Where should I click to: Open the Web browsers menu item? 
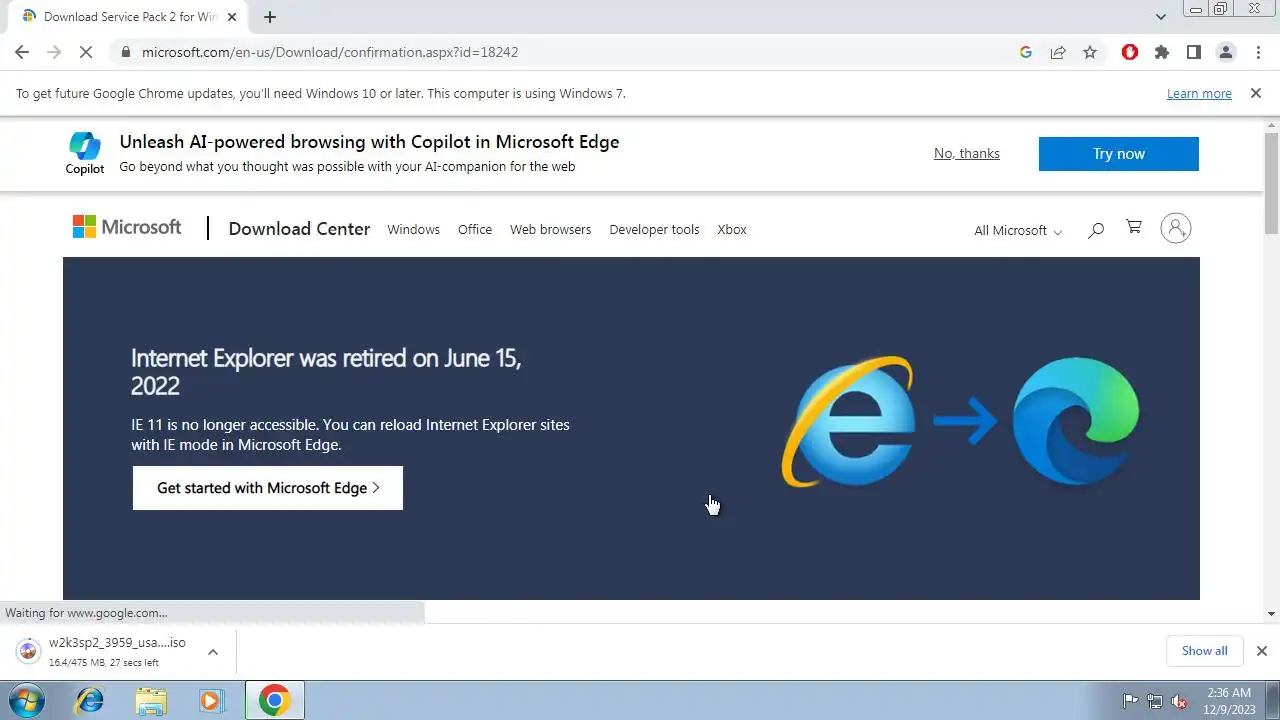click(x=551, y=229)
